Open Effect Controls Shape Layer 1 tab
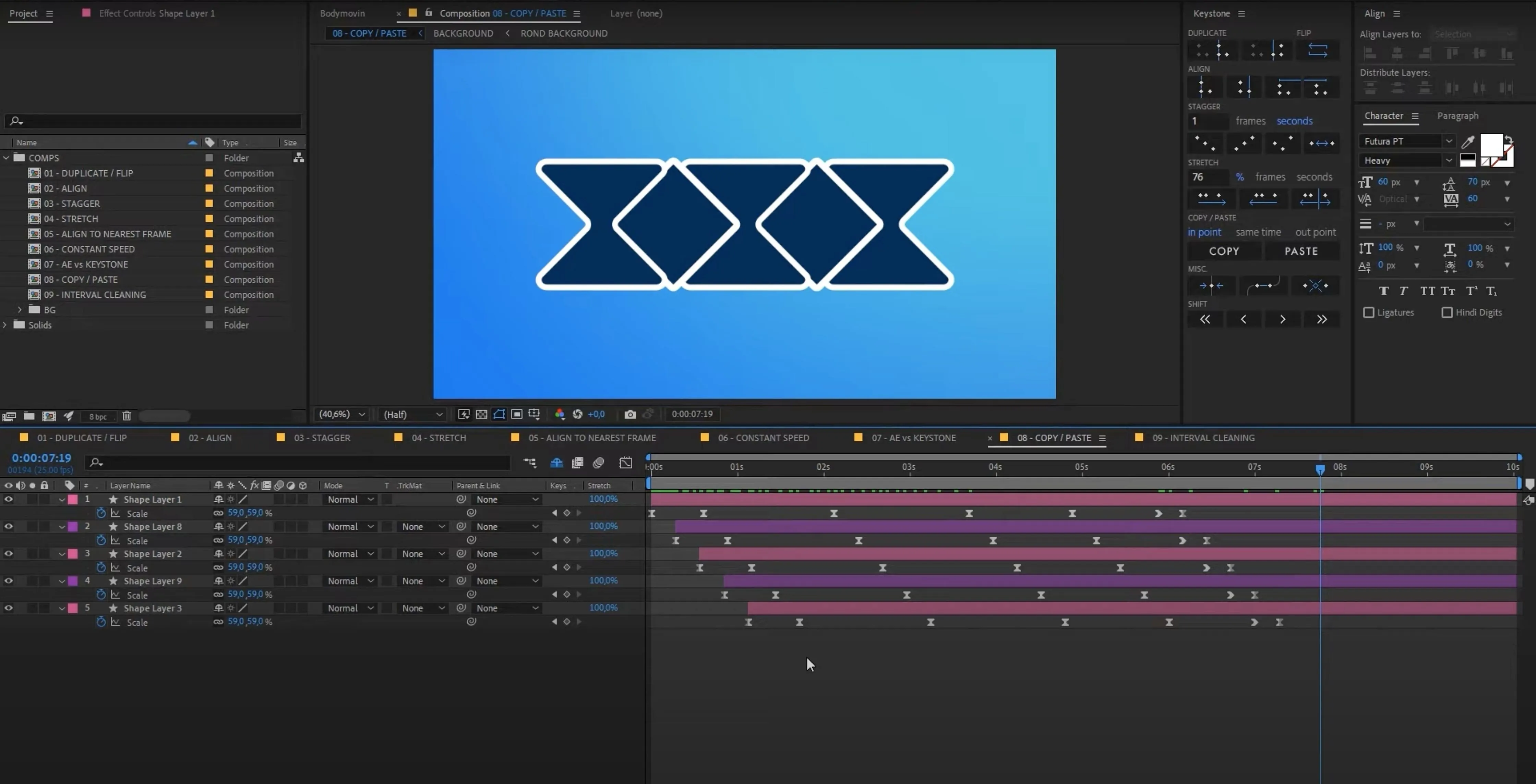The image size is (1536, 784). coord(156,13)
